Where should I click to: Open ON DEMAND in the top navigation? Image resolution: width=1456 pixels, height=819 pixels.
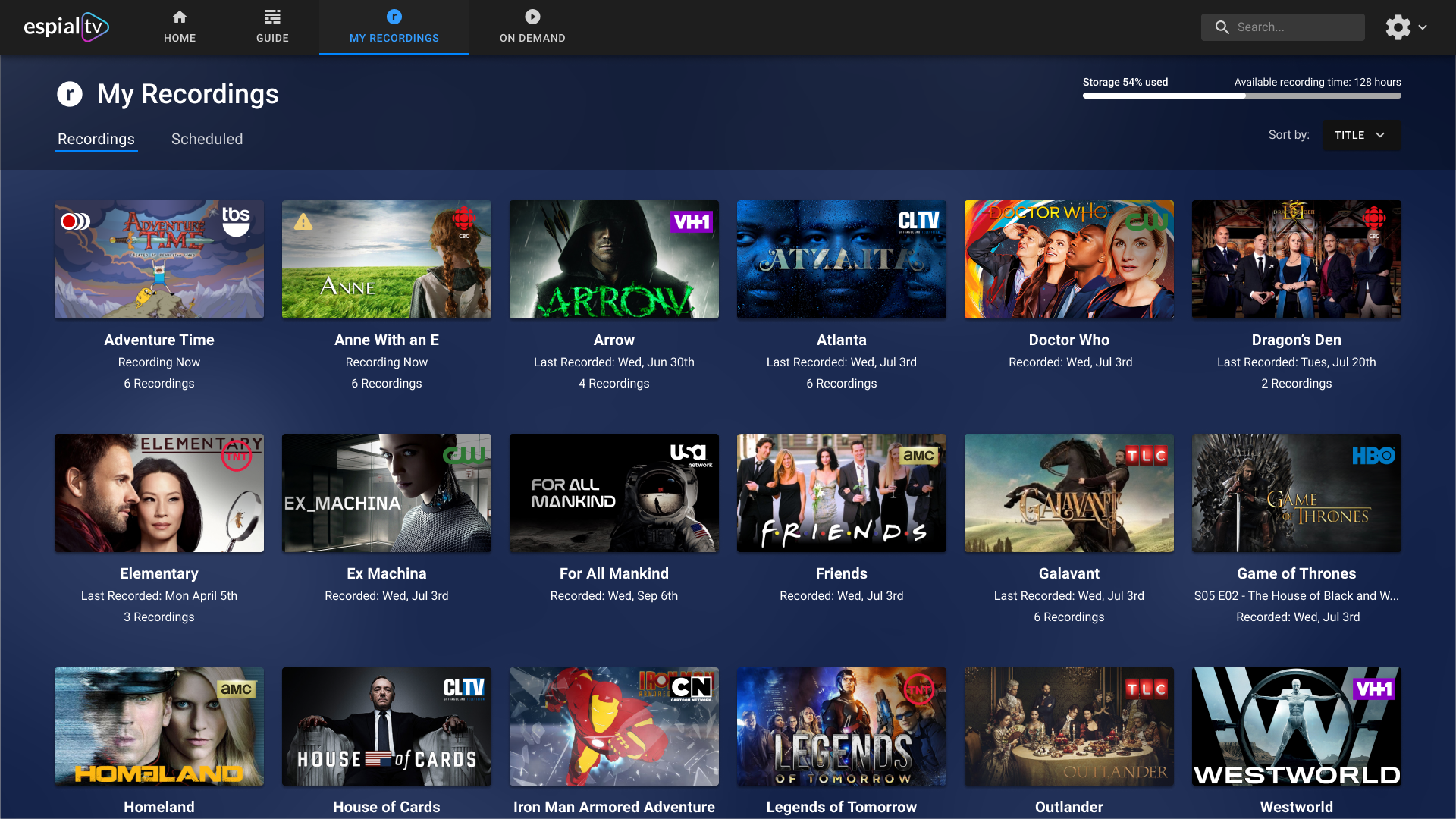pyautogui.click(x=532, y=27)
